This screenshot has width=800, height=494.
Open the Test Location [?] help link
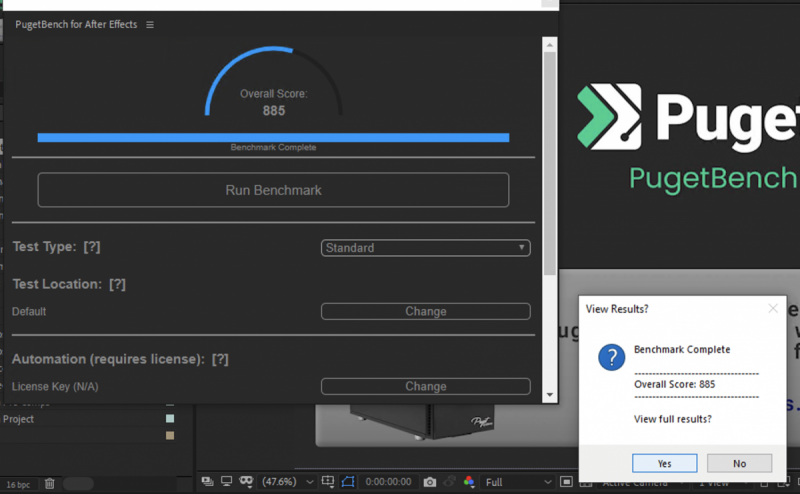(117, 284)
